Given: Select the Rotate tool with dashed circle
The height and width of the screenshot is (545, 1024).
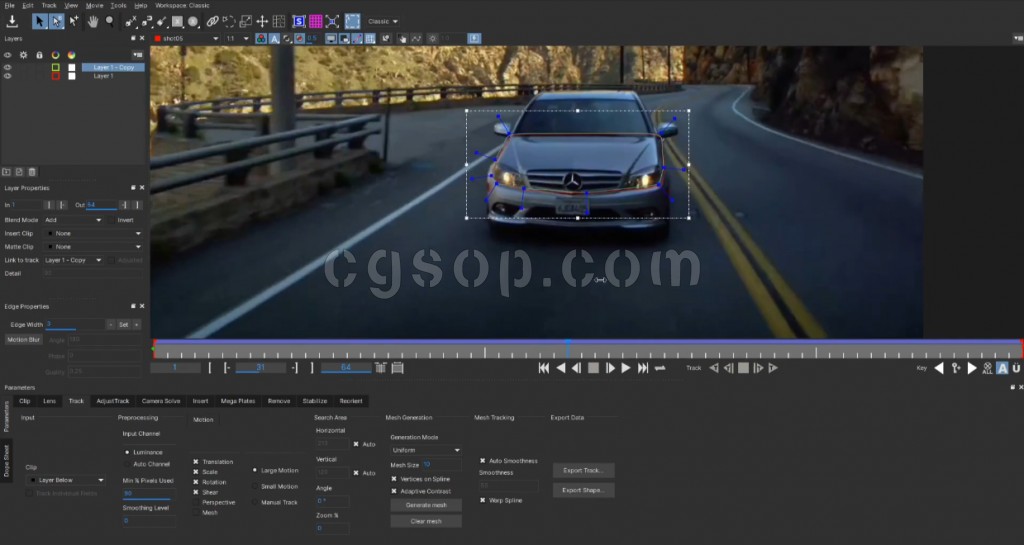Looking at the screenshot, I should [x=229, y=22].
